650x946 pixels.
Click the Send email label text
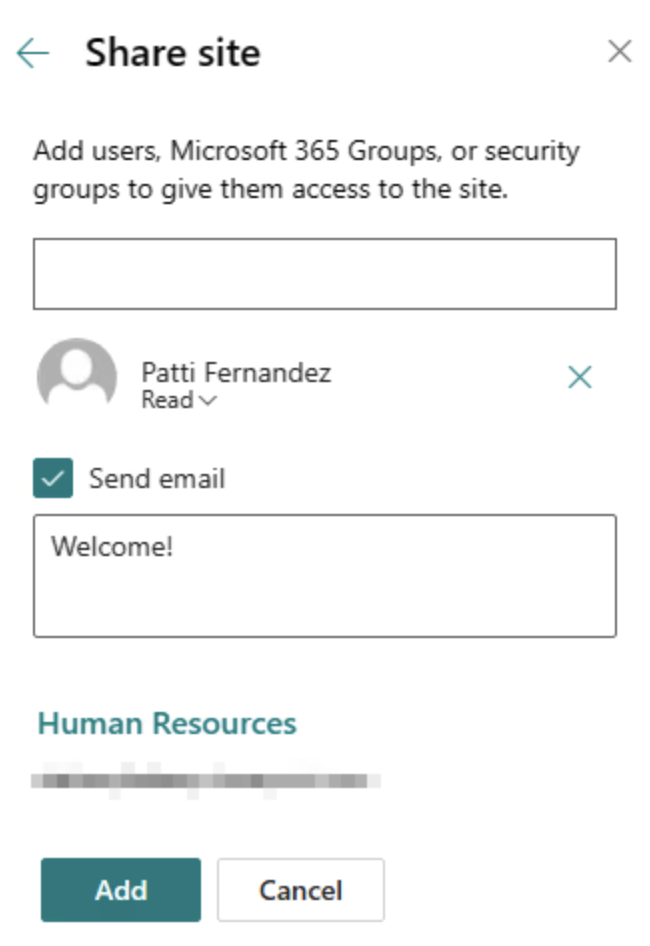tap(157, 479)
